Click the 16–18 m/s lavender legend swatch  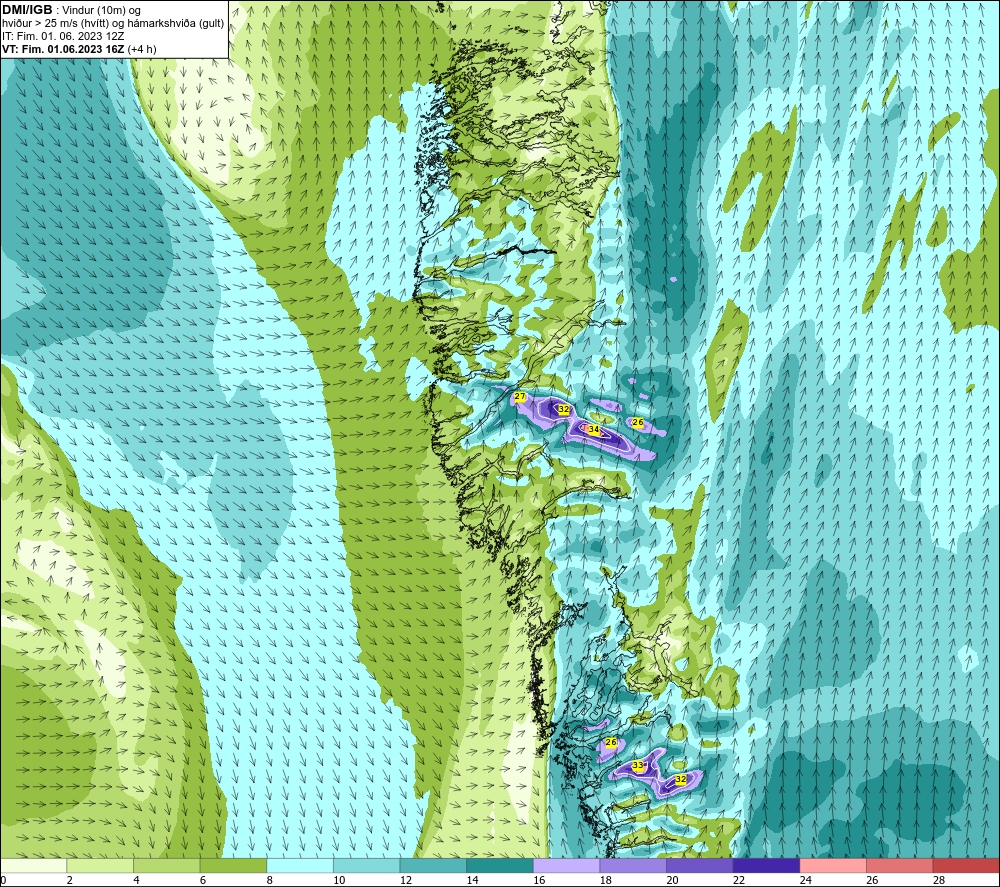tap(566, 865)
